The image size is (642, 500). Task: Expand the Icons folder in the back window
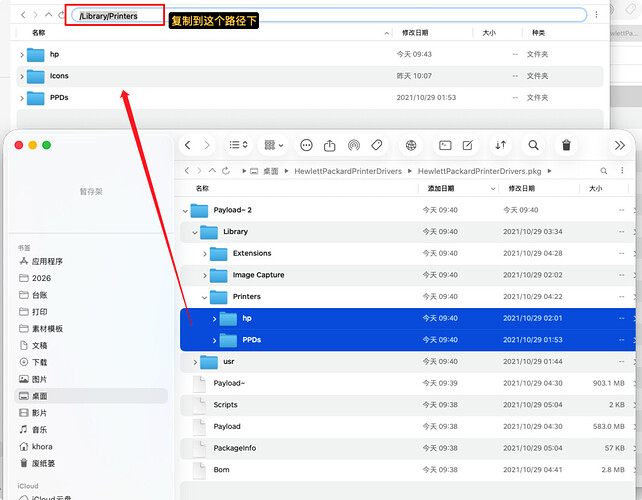pos(22,76)
